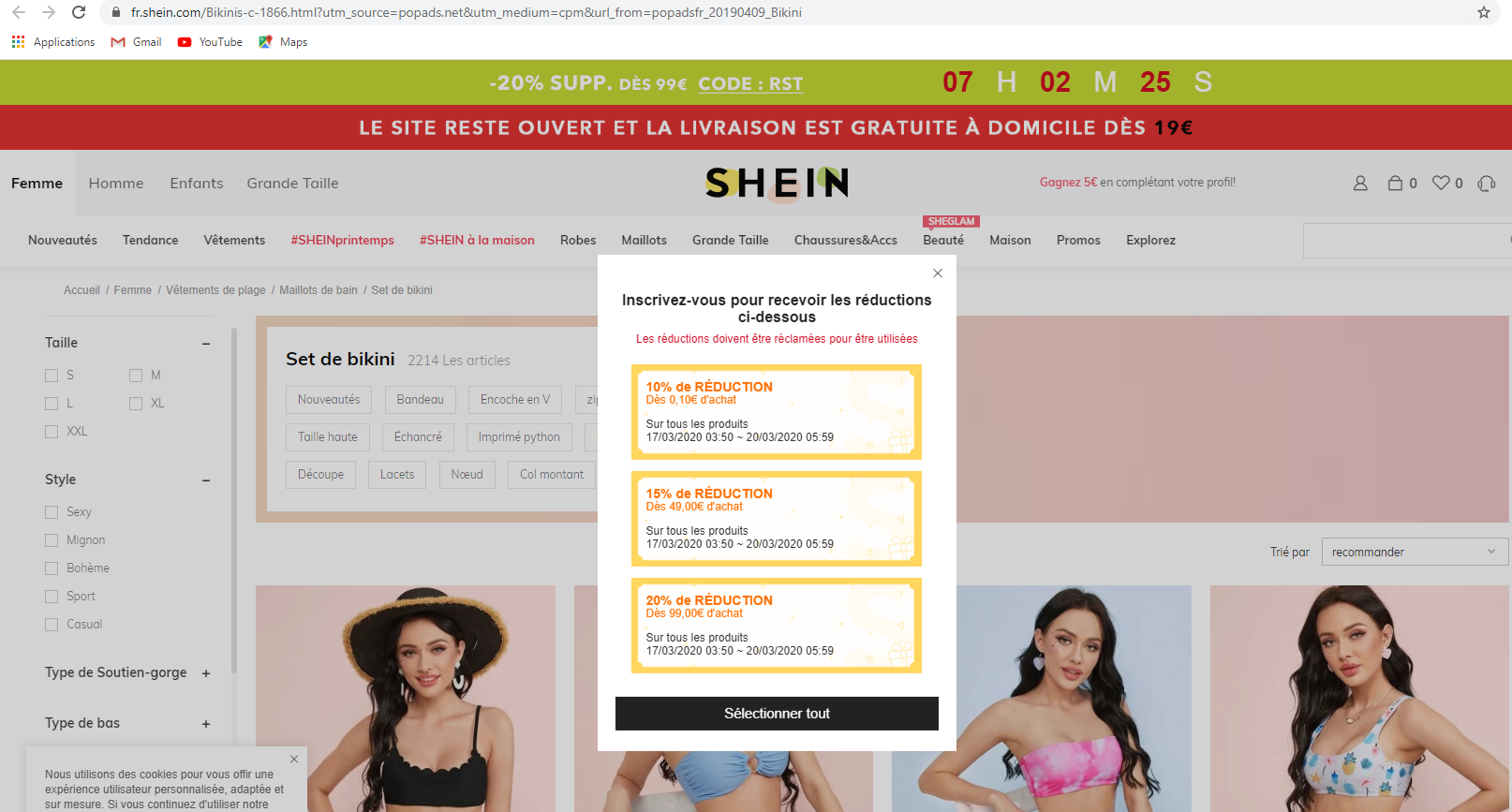Open the YouTube bookmark

(x=210, y=42)
